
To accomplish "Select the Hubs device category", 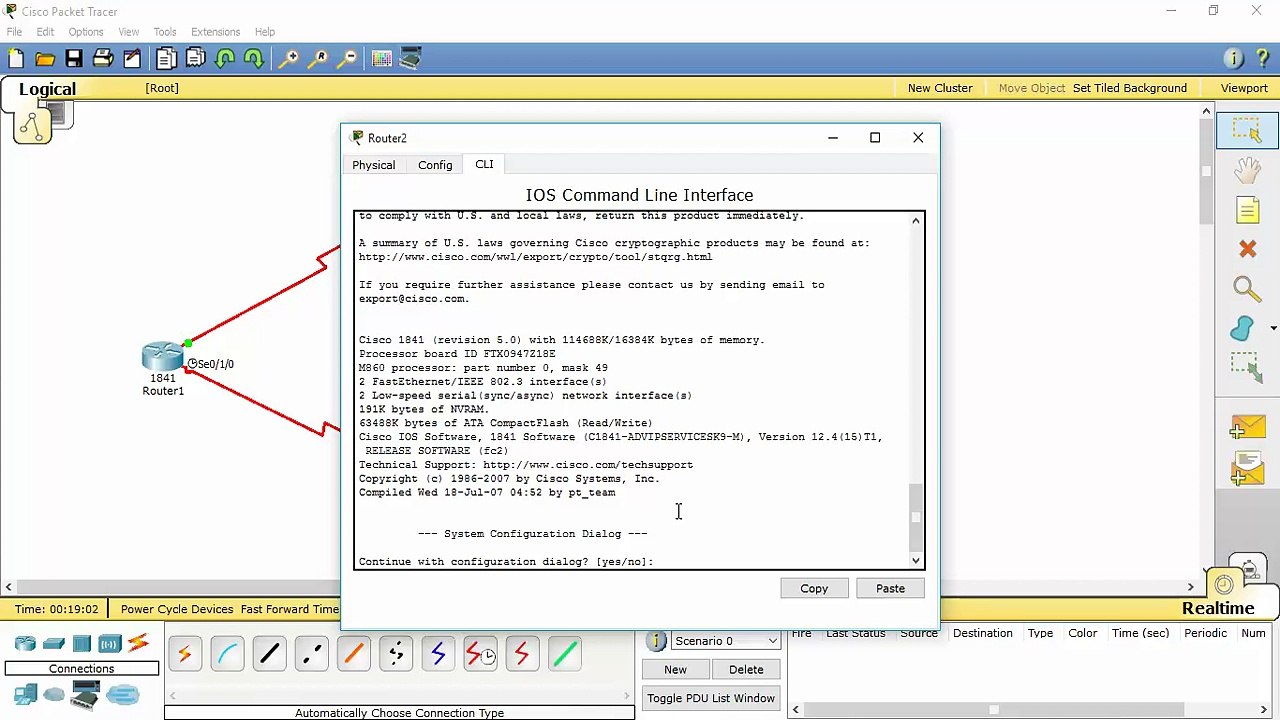I will pyautogui.click(x=82, y=643).
